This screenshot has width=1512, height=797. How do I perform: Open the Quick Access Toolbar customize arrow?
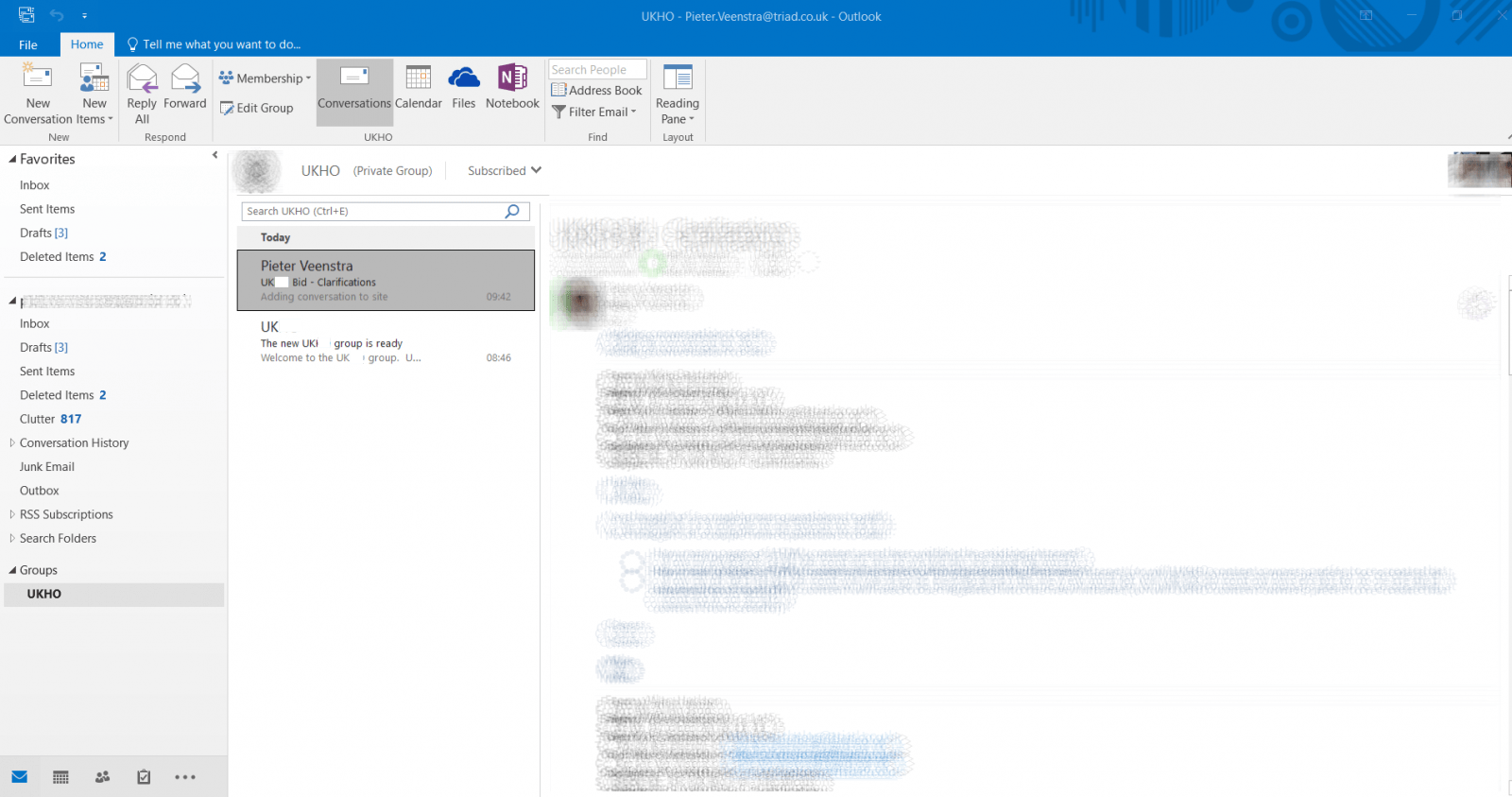click(84, 16)
